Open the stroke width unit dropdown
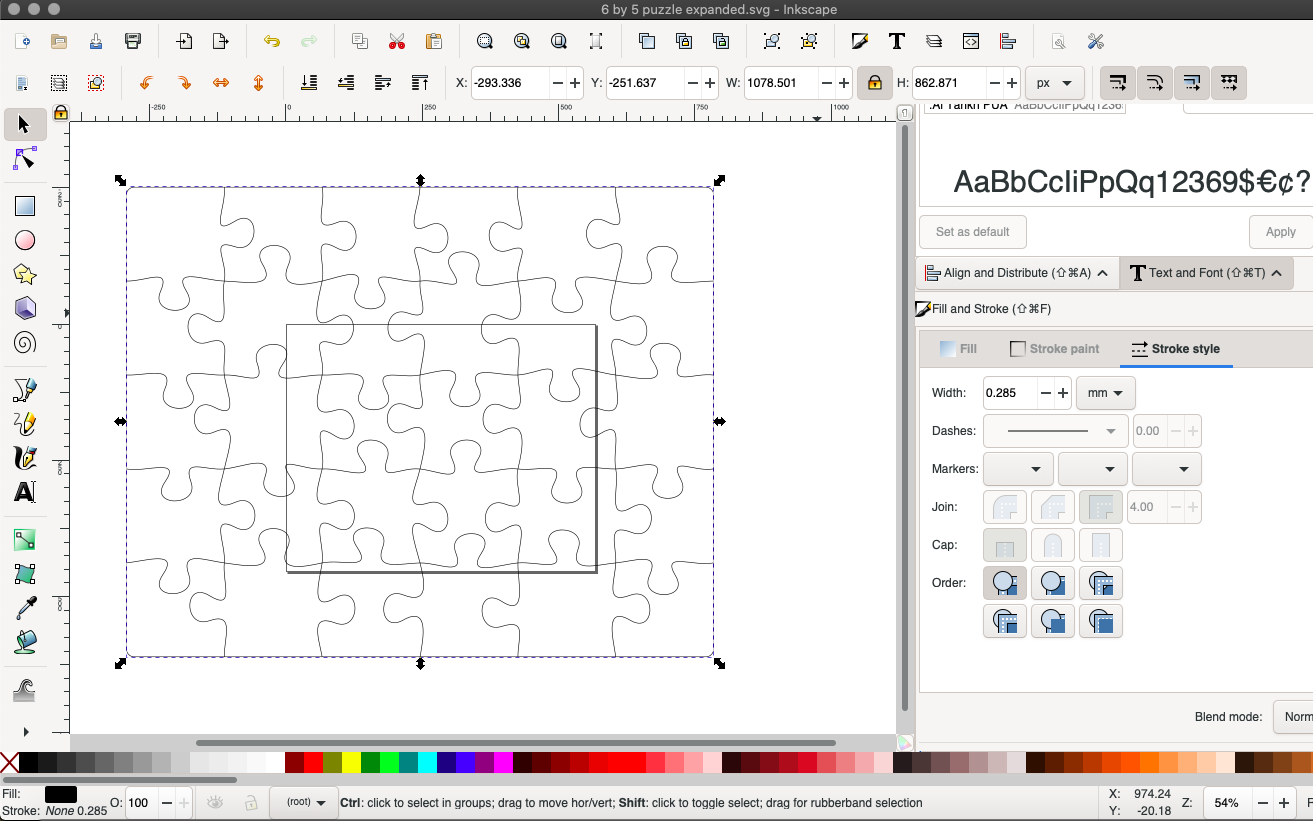 [x=1105, y=393]
